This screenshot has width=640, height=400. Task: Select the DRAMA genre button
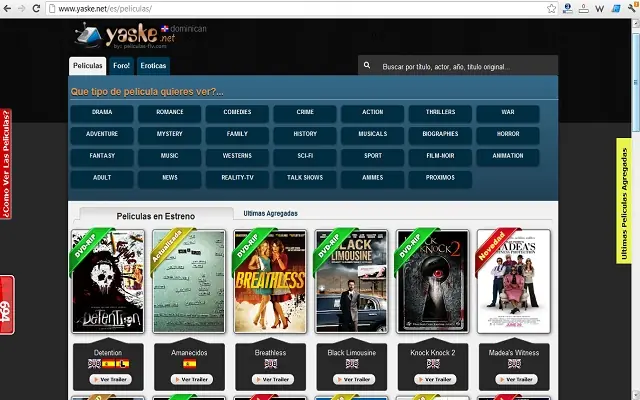click(x=102, y=113)
